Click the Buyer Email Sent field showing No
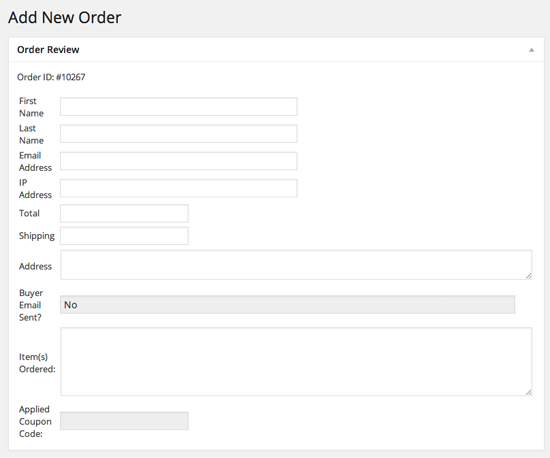Viewport: 550px width, 458px height. [287, 305]
